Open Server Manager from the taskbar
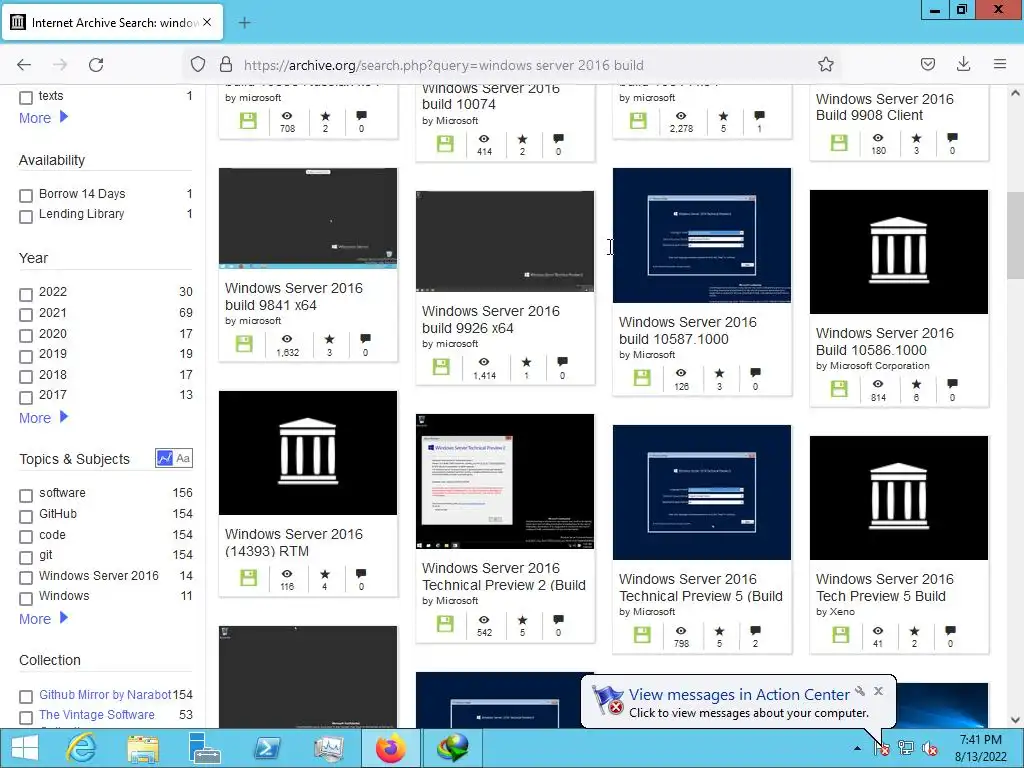1024x768 pixels. point(204,748)
